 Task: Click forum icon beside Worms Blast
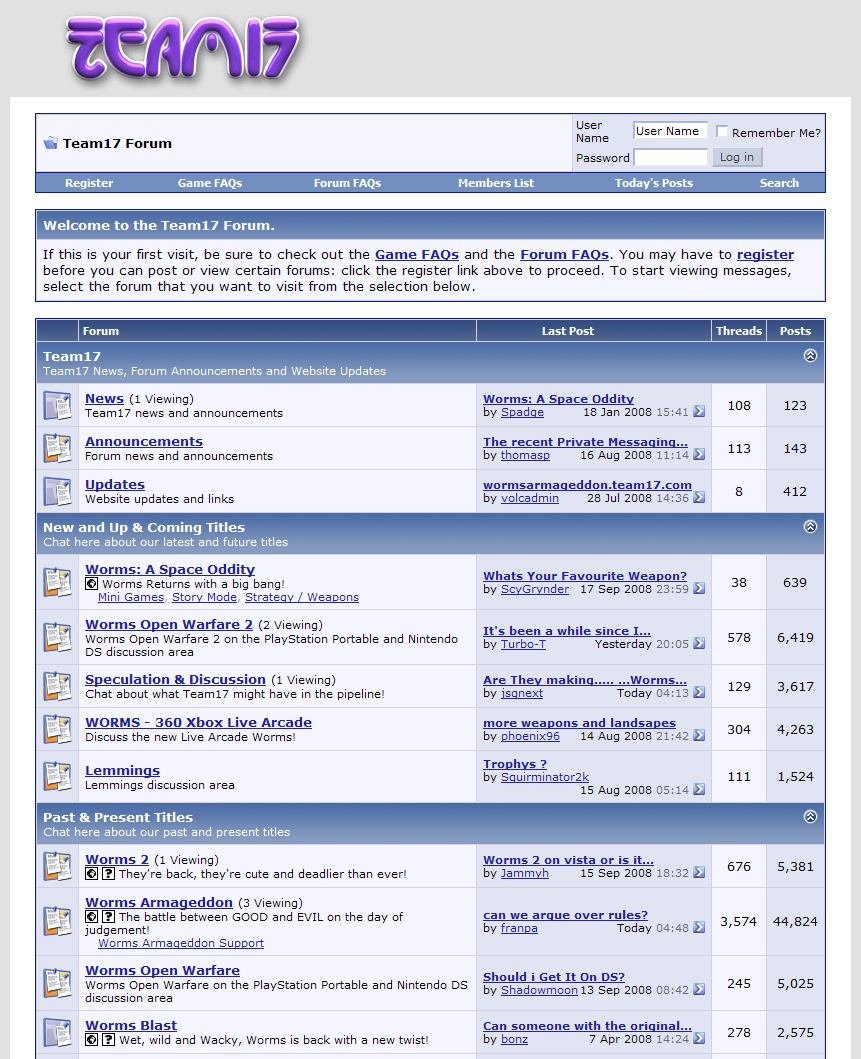click(57, 1033)
